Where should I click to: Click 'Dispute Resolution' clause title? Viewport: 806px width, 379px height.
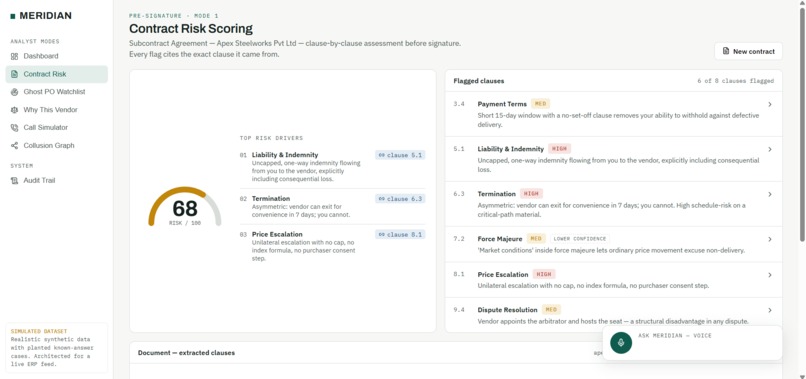click(x=507, y=310)
